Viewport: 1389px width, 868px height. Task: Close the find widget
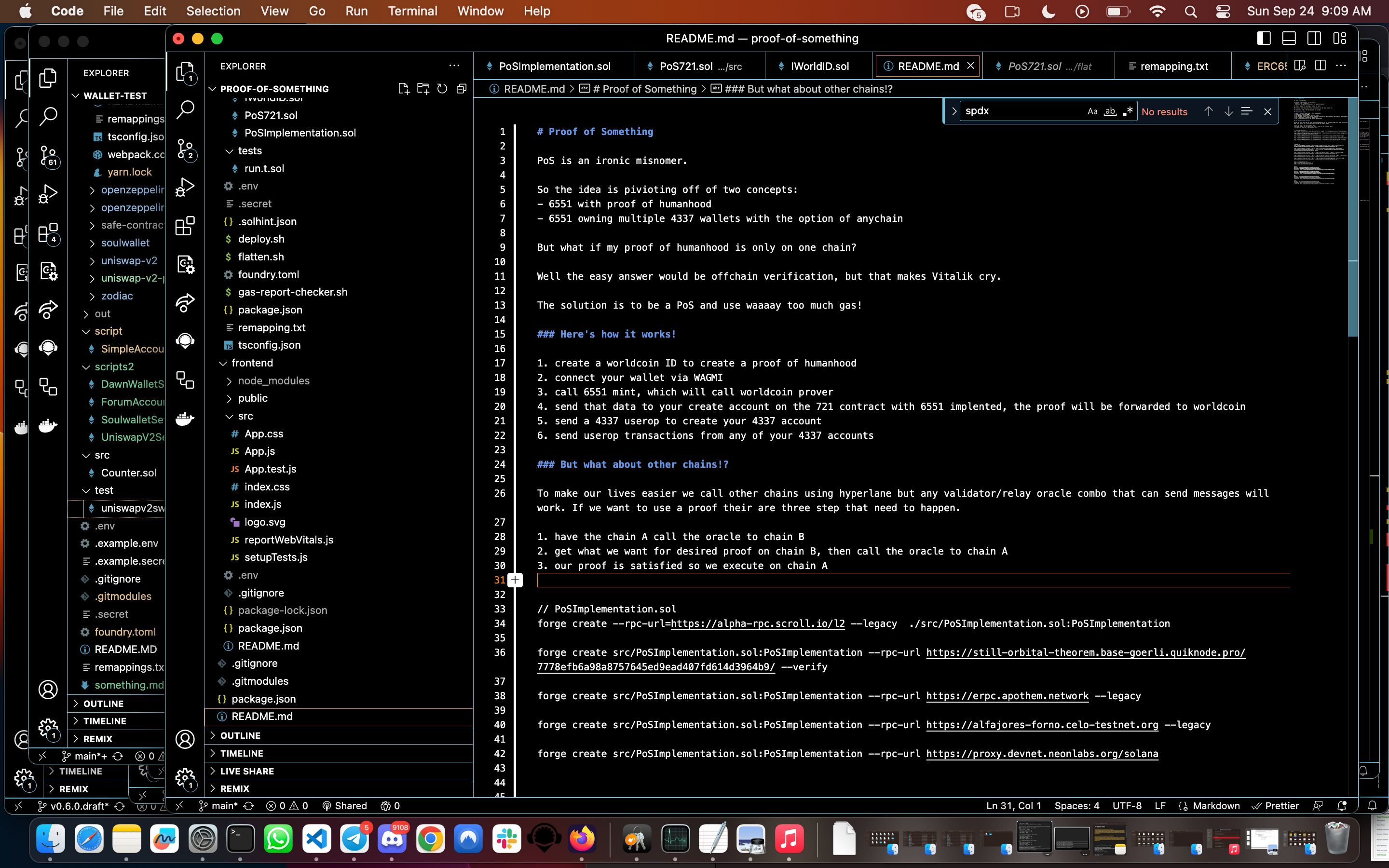1267,111
